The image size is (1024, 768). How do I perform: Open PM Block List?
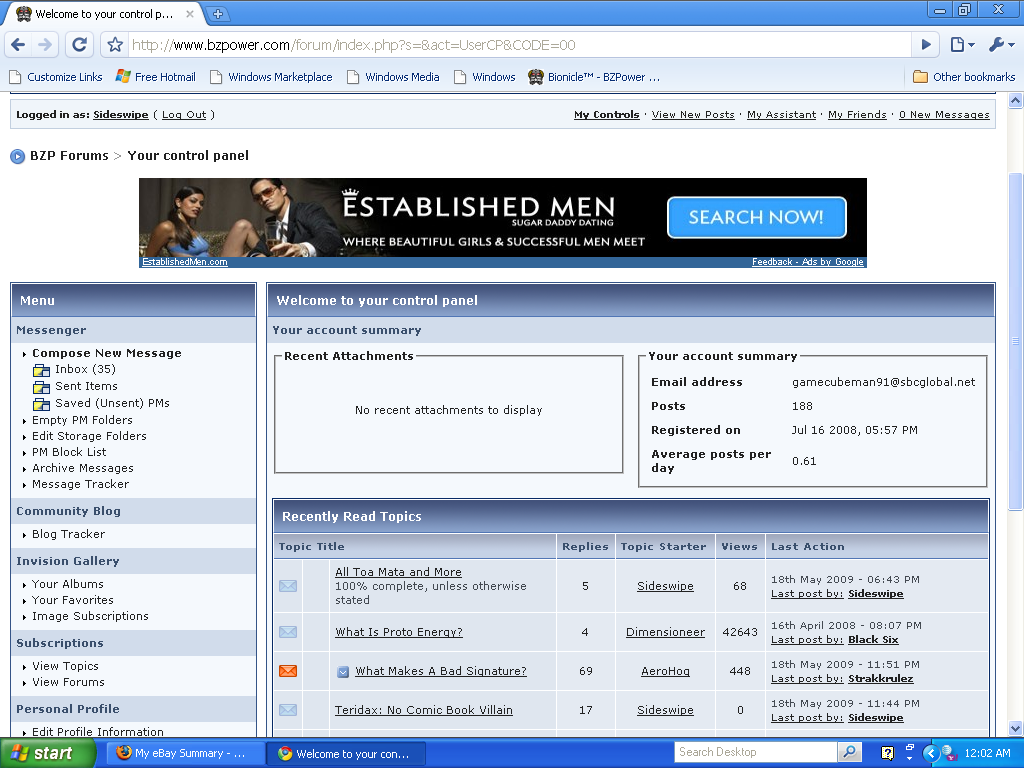(69, 452)
